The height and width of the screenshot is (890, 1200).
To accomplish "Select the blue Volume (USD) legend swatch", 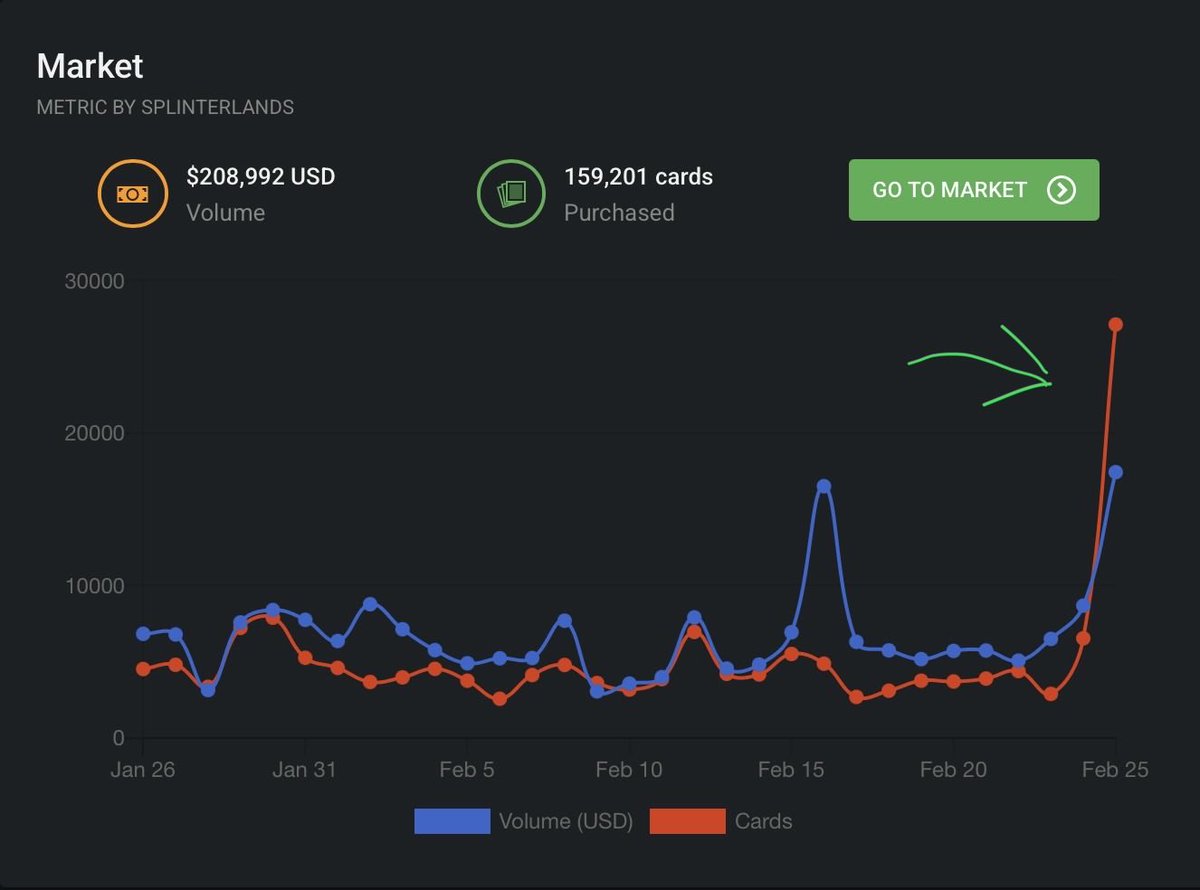I will point(450,821).
